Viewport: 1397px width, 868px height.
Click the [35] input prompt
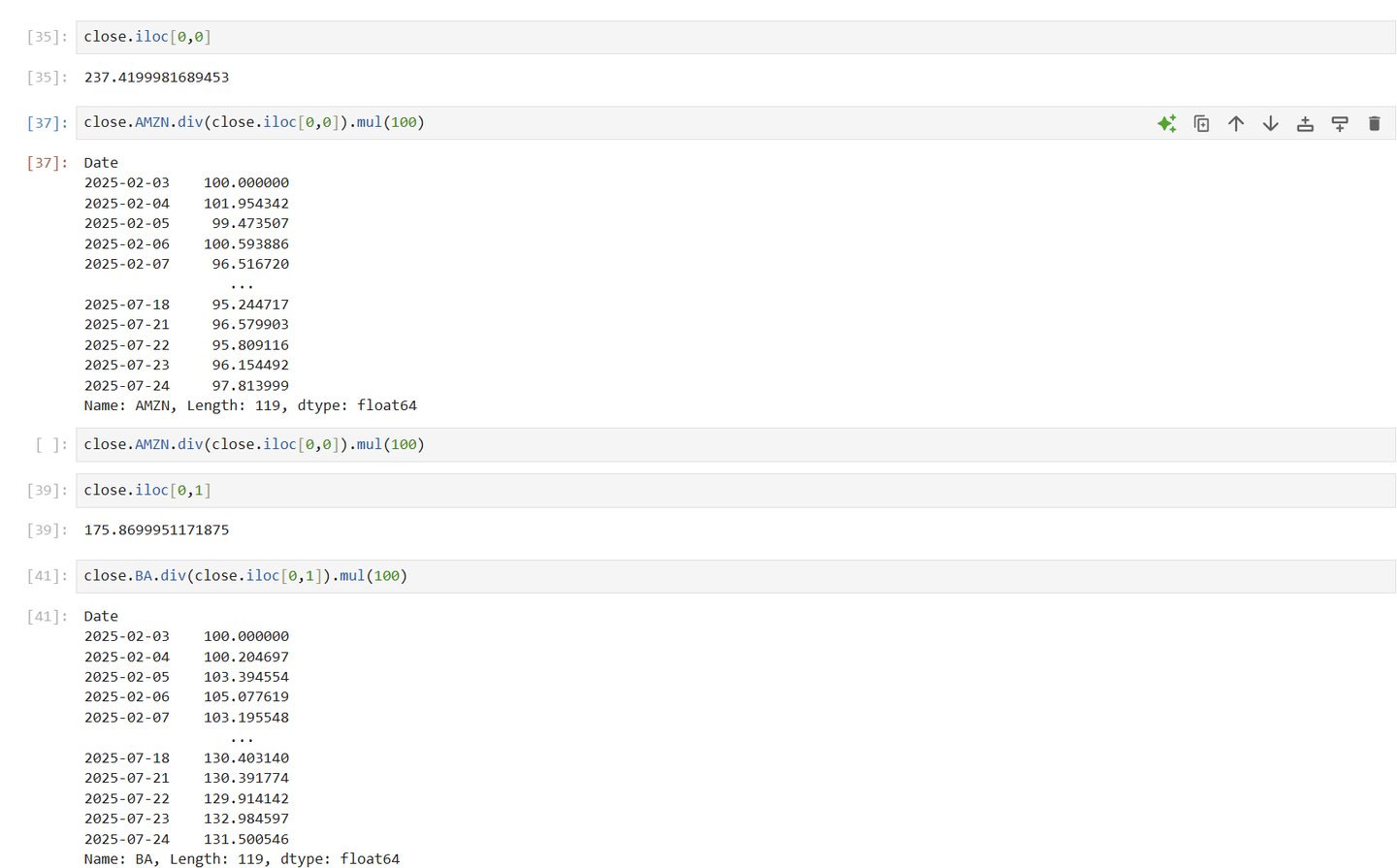(48, 37)
